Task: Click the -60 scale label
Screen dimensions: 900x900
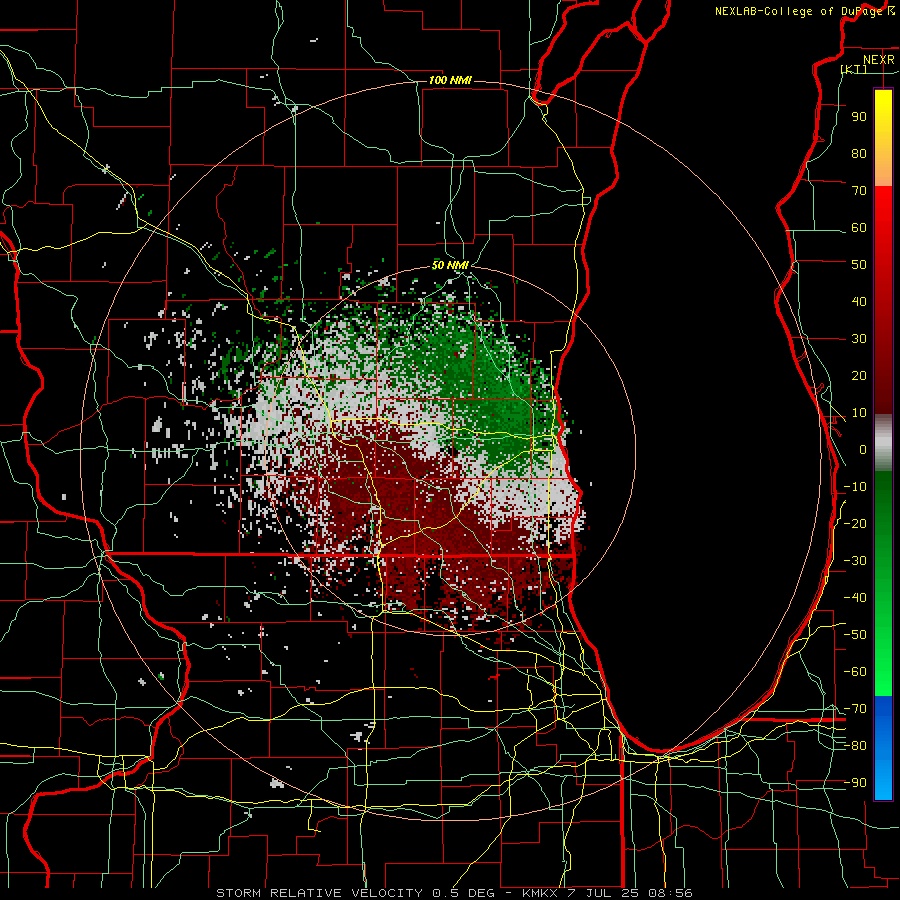Action: coord(855,672)
